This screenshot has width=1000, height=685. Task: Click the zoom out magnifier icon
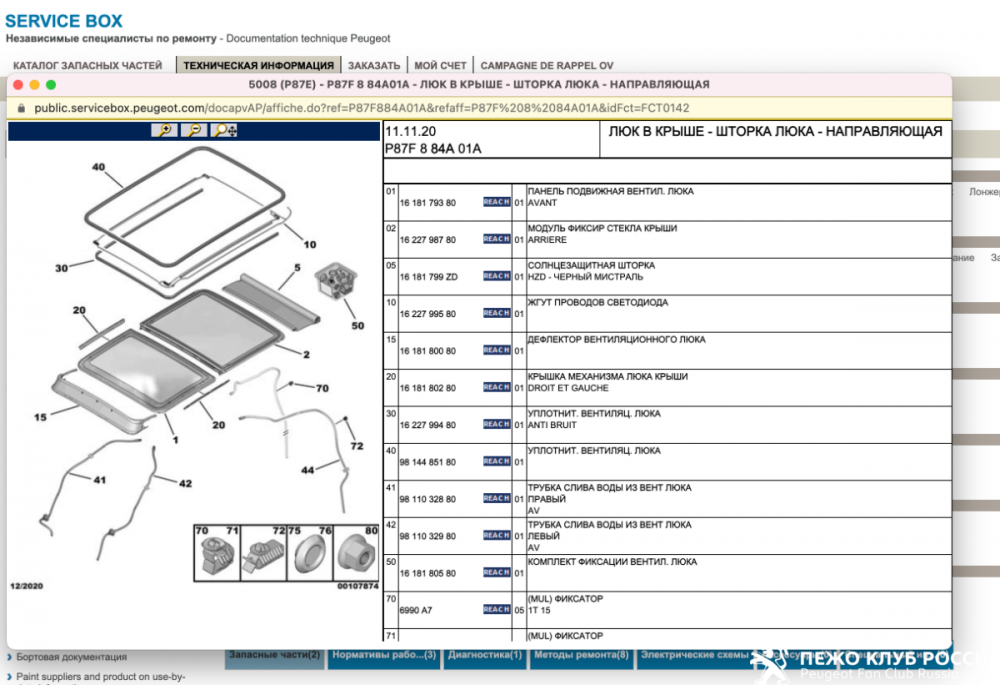[x=194, y=130]
